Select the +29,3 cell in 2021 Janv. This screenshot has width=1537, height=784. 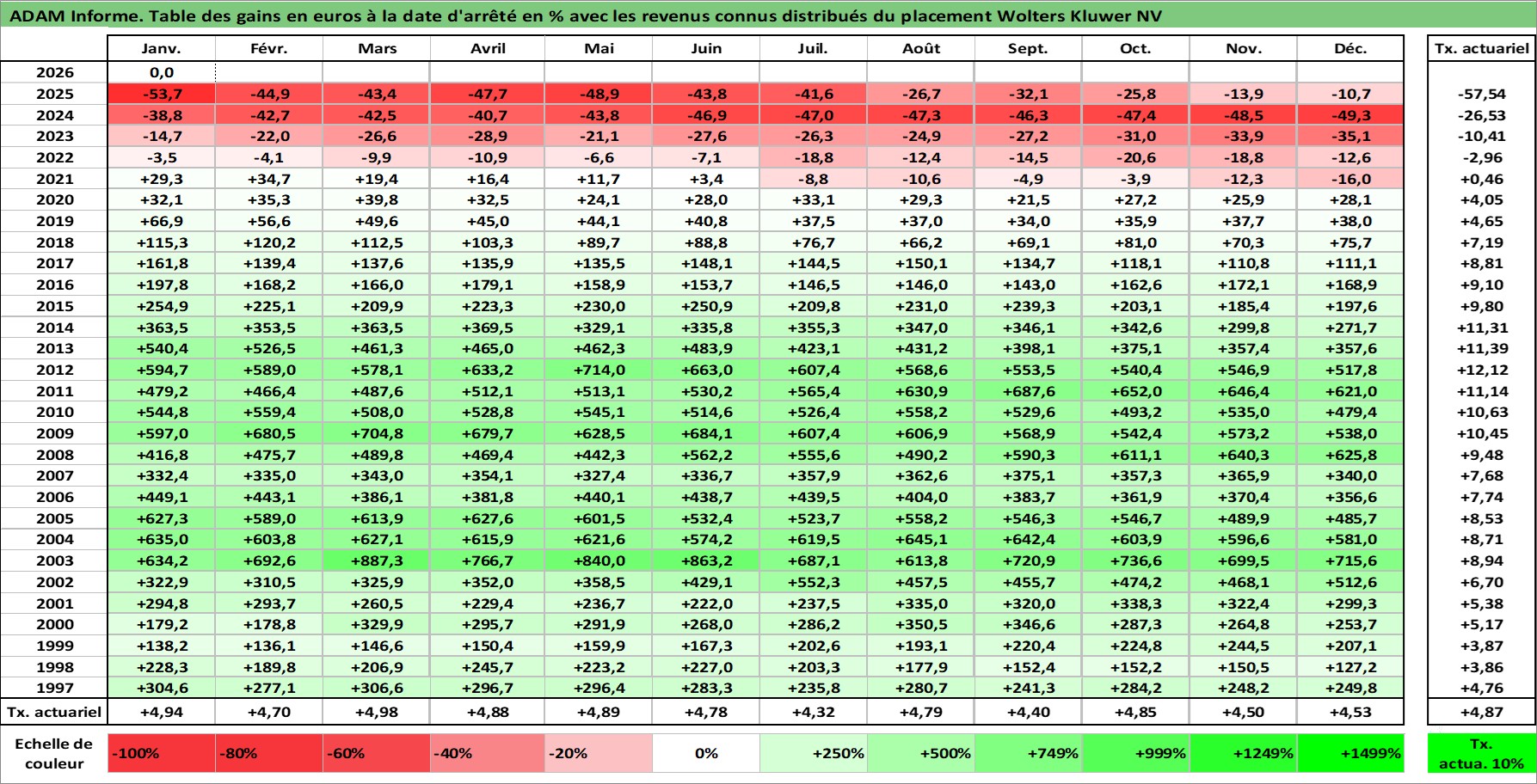[x=162, y=179]
